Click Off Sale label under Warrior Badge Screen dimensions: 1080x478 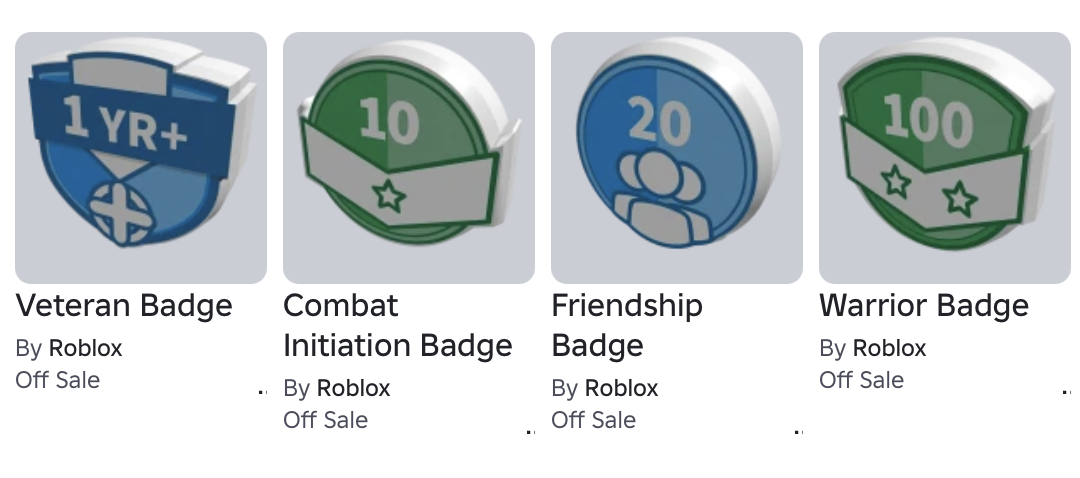click(862, 380)
